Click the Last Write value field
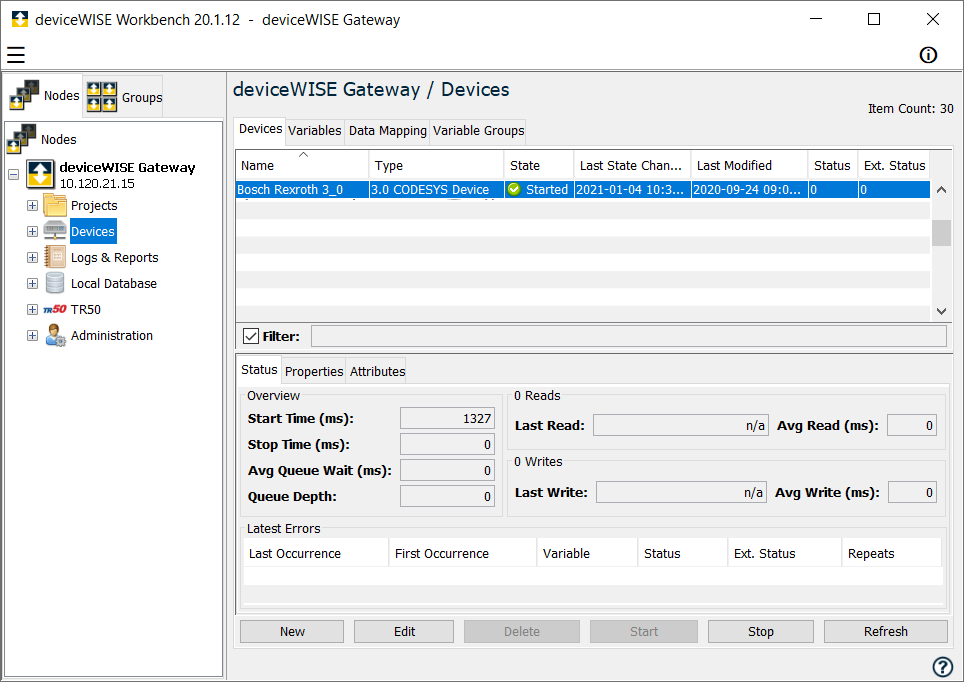Image resolution: width=964 pixels, height=682 pixels. [x=681, y=492]
